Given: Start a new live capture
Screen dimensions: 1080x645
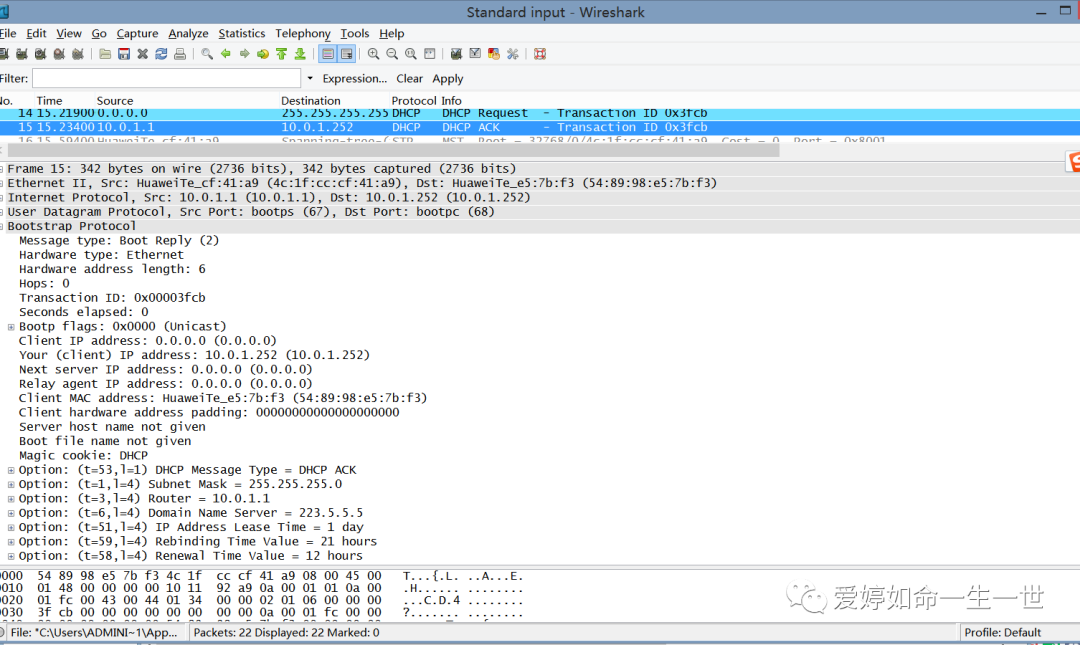Looking at the screenshot, I should click(41, 54).
